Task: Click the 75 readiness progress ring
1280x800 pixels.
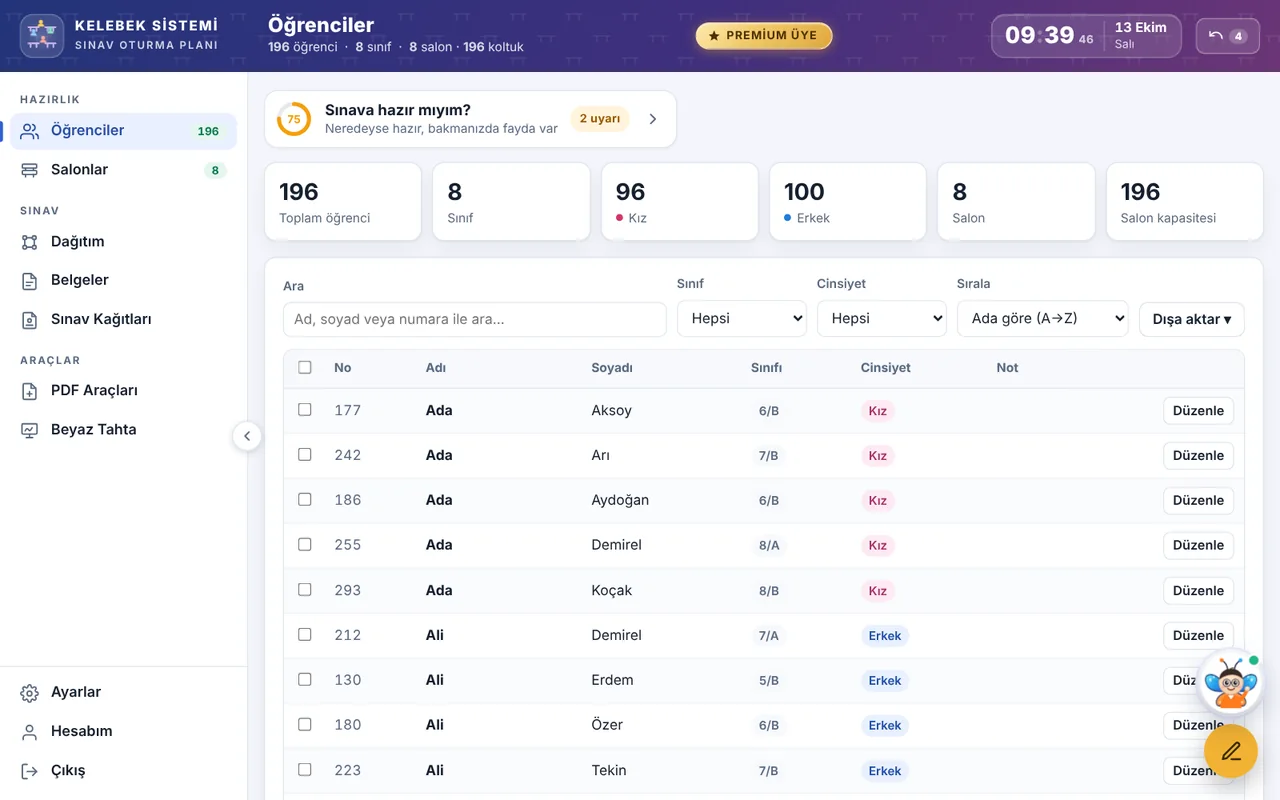Action: (294, 119)
